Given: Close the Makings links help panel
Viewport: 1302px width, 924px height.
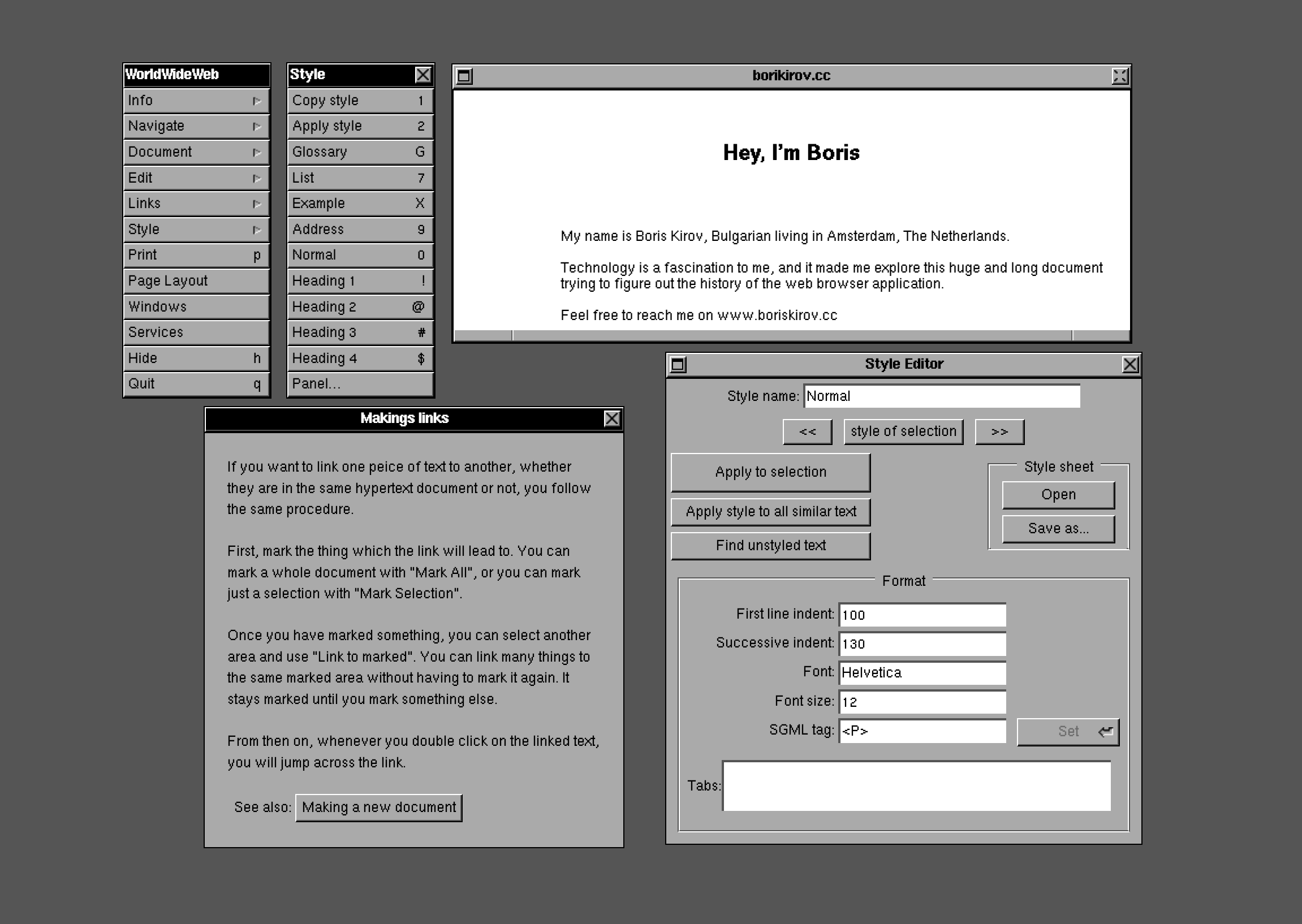Looking at the screenshot, I should point(612,419).
